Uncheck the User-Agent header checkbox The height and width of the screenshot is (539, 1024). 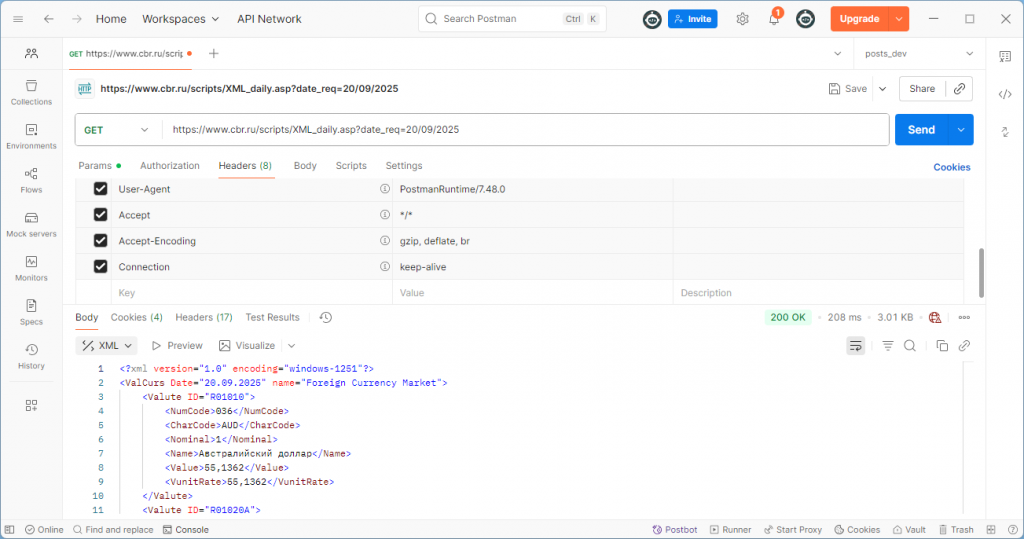point(100,189)
